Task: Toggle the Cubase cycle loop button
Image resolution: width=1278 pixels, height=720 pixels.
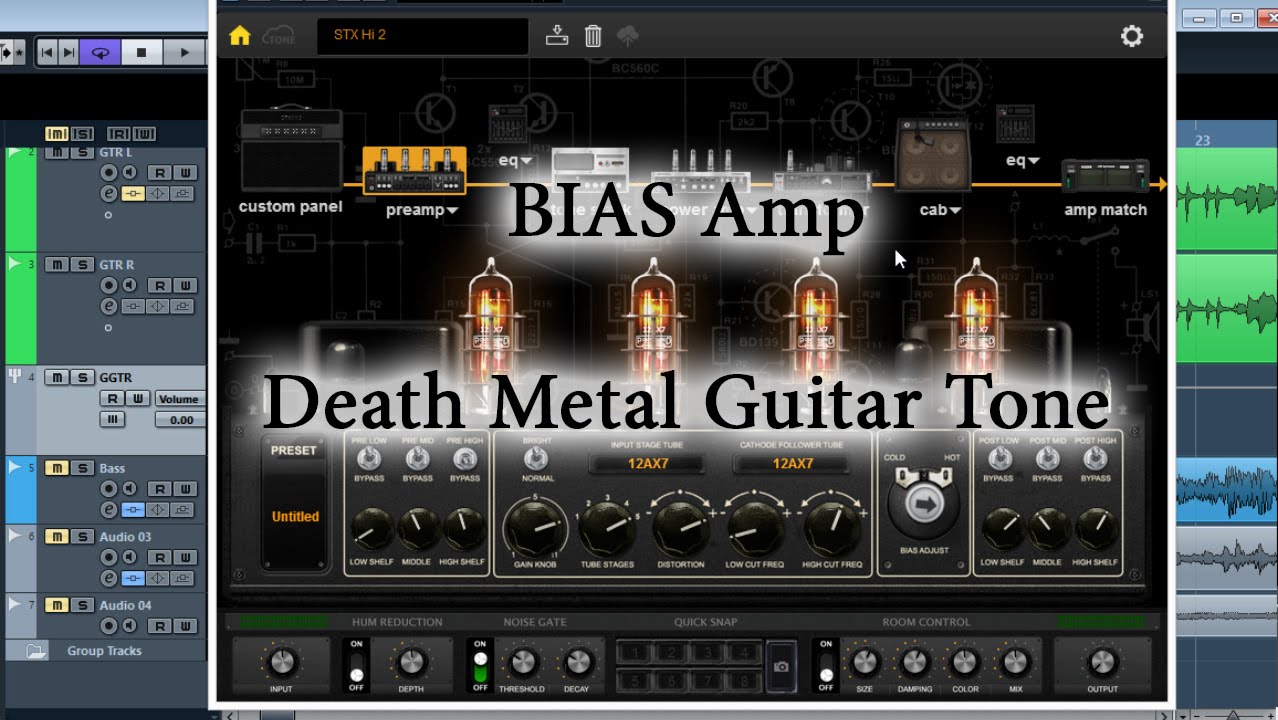Action: tap(100, 52)
